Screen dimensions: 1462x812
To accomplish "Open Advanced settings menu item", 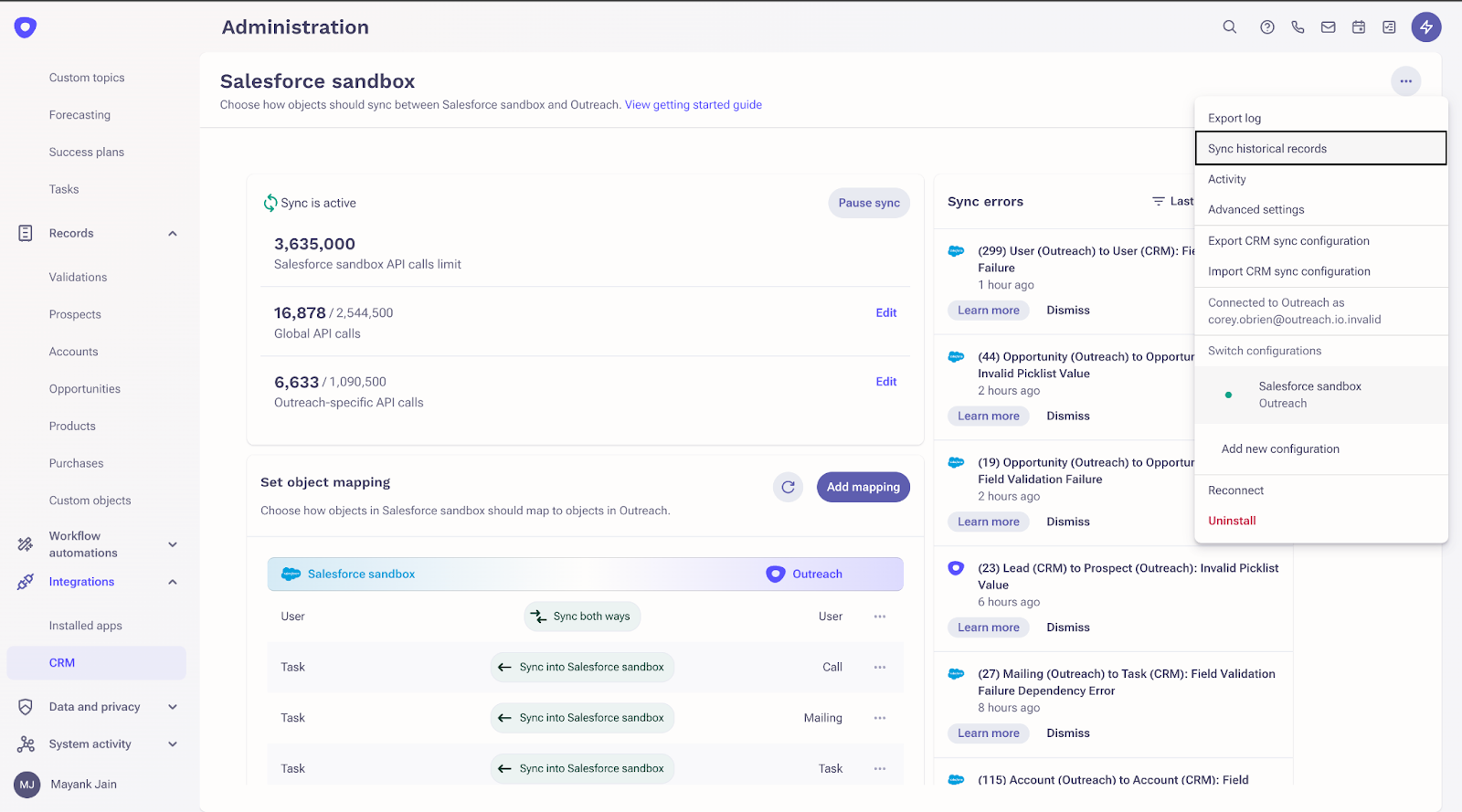I will [x=1321, y=210].
